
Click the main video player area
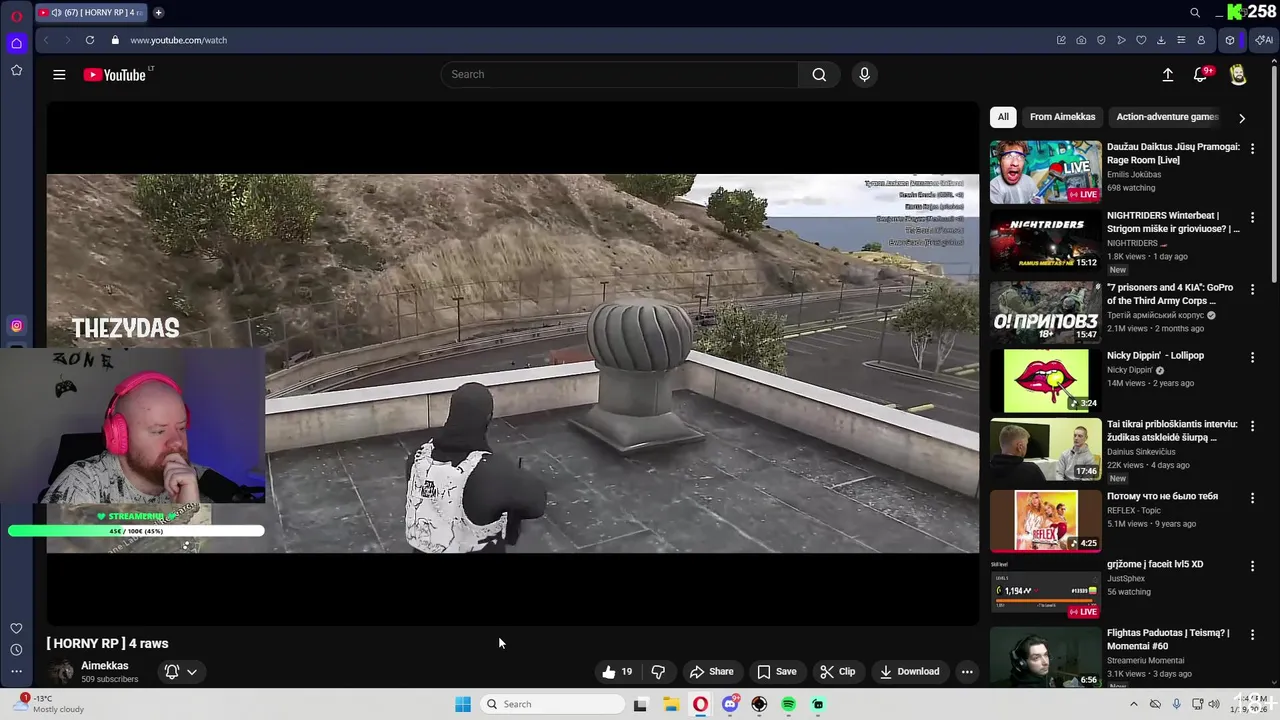[513, 363]
